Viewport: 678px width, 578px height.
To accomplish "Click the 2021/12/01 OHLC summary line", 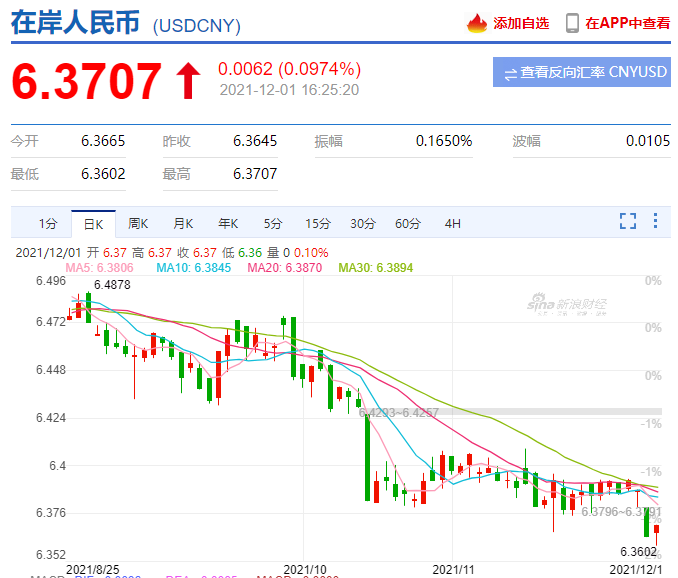I will (172, 252).
